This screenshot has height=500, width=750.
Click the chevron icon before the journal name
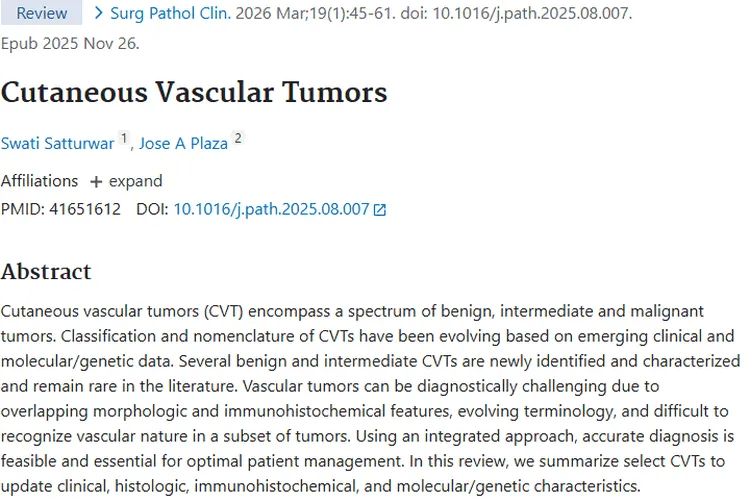(x=100, y=14)
